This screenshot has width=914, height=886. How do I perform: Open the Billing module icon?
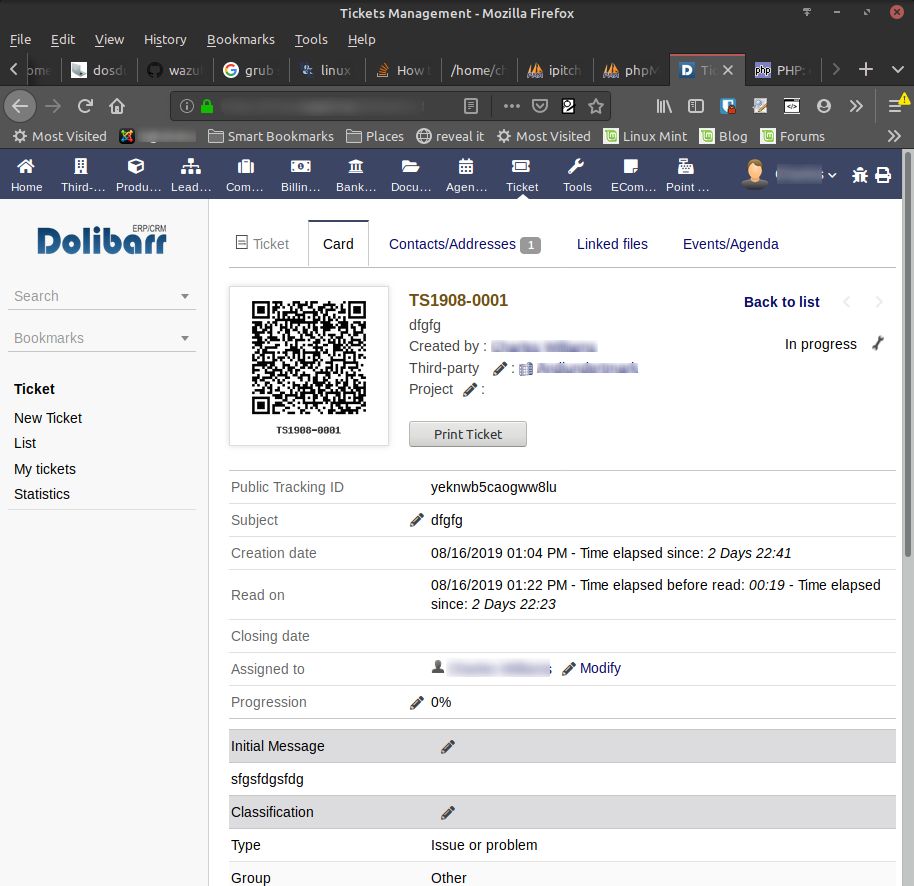[x=300, y=173]
